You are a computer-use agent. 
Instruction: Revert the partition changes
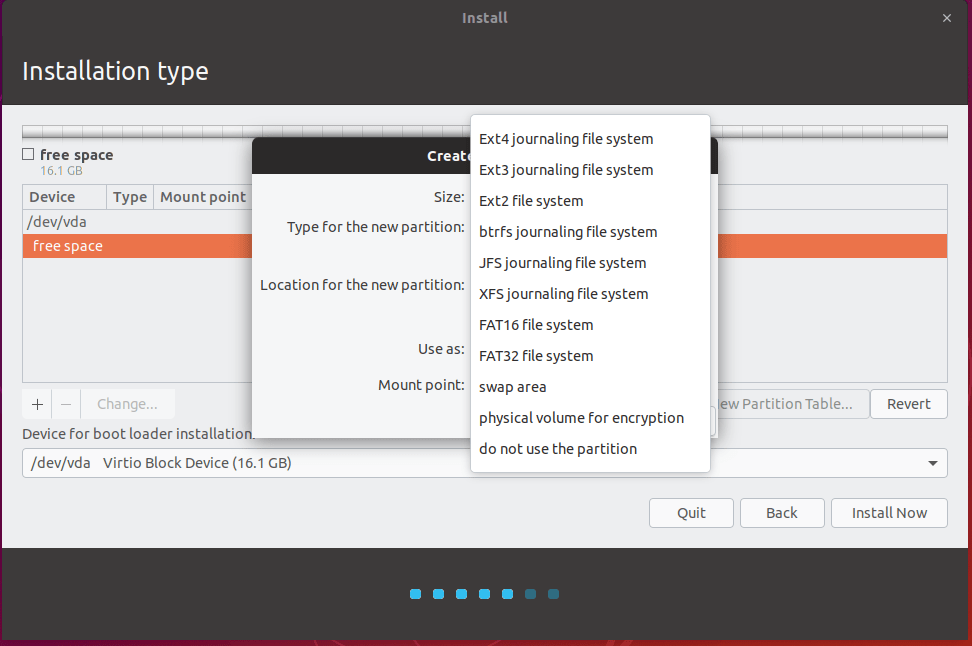(908, 404)
